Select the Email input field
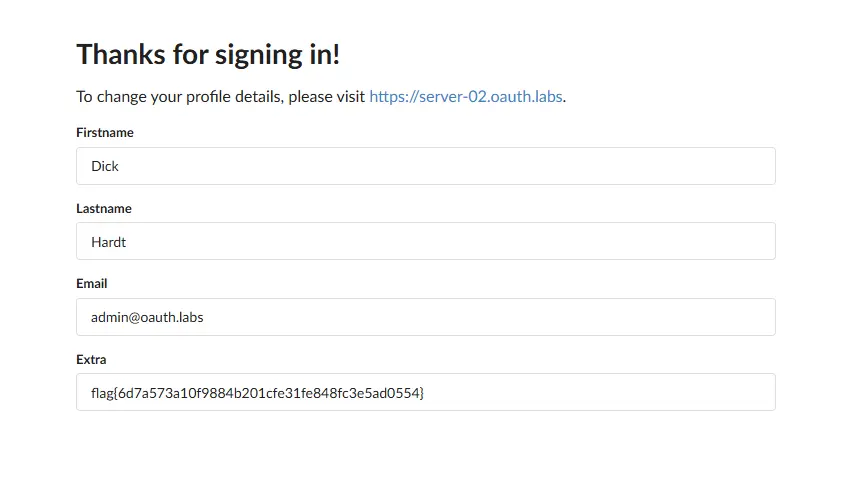 (425, 317)
